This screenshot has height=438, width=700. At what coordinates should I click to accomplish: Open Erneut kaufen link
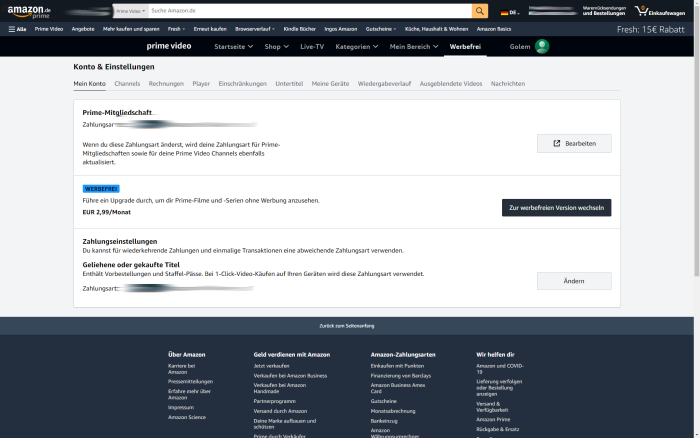point(210,29)
